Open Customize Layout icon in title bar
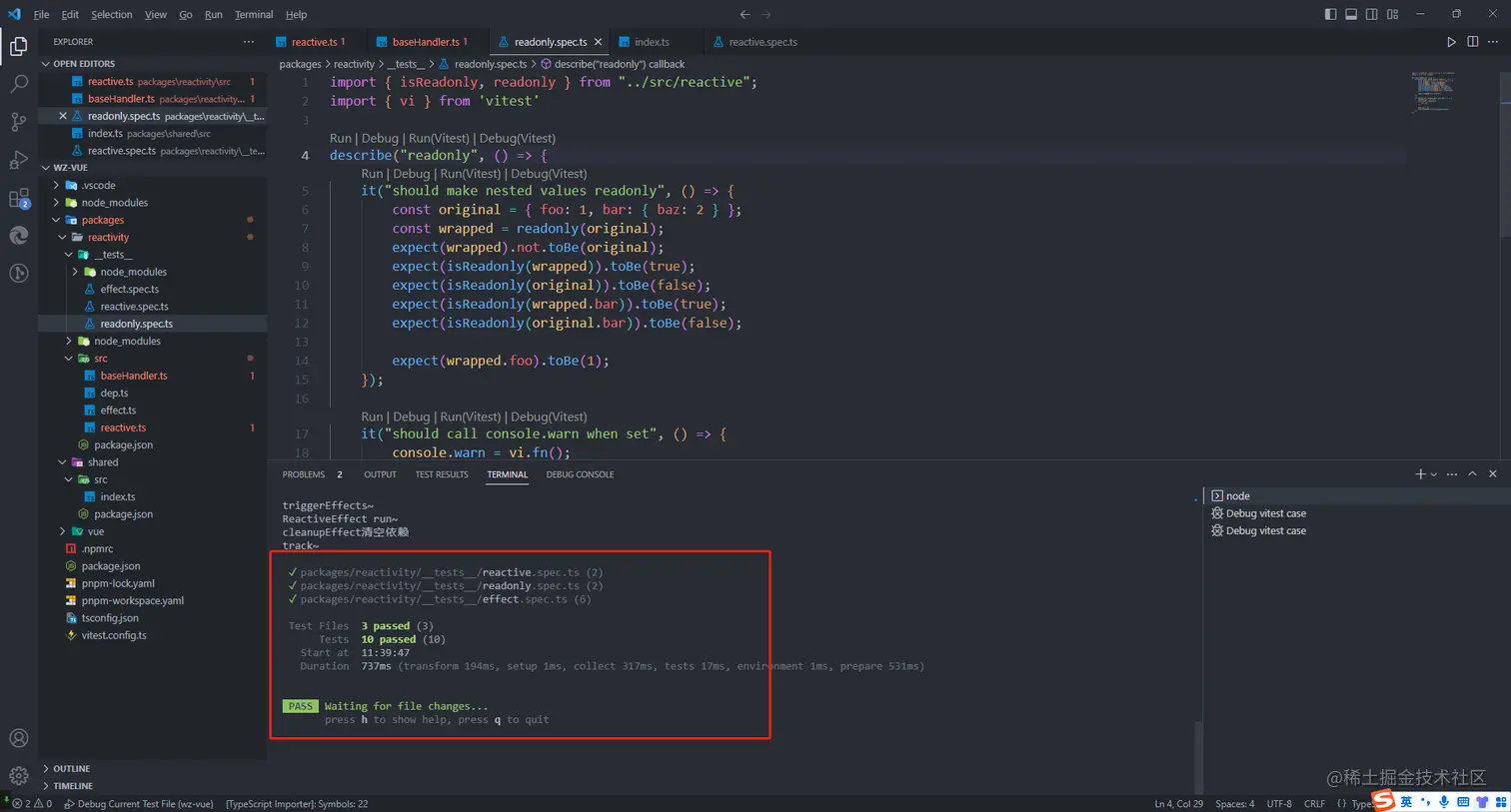 click(1393, 14)
